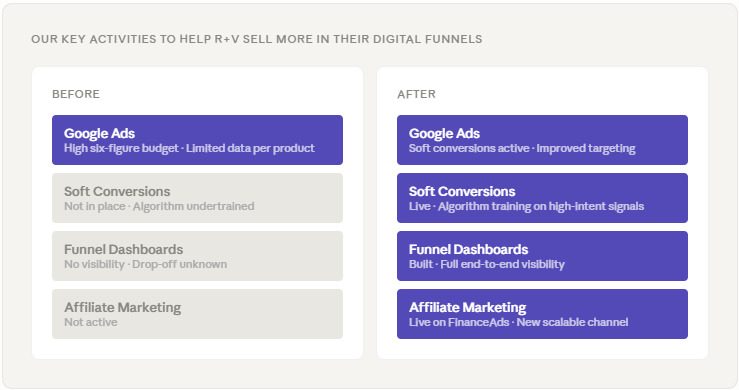Screen dimensions: 739x390
Task: Click 'High six-figure budget' subtitle text
Action: tap(121, 149)
